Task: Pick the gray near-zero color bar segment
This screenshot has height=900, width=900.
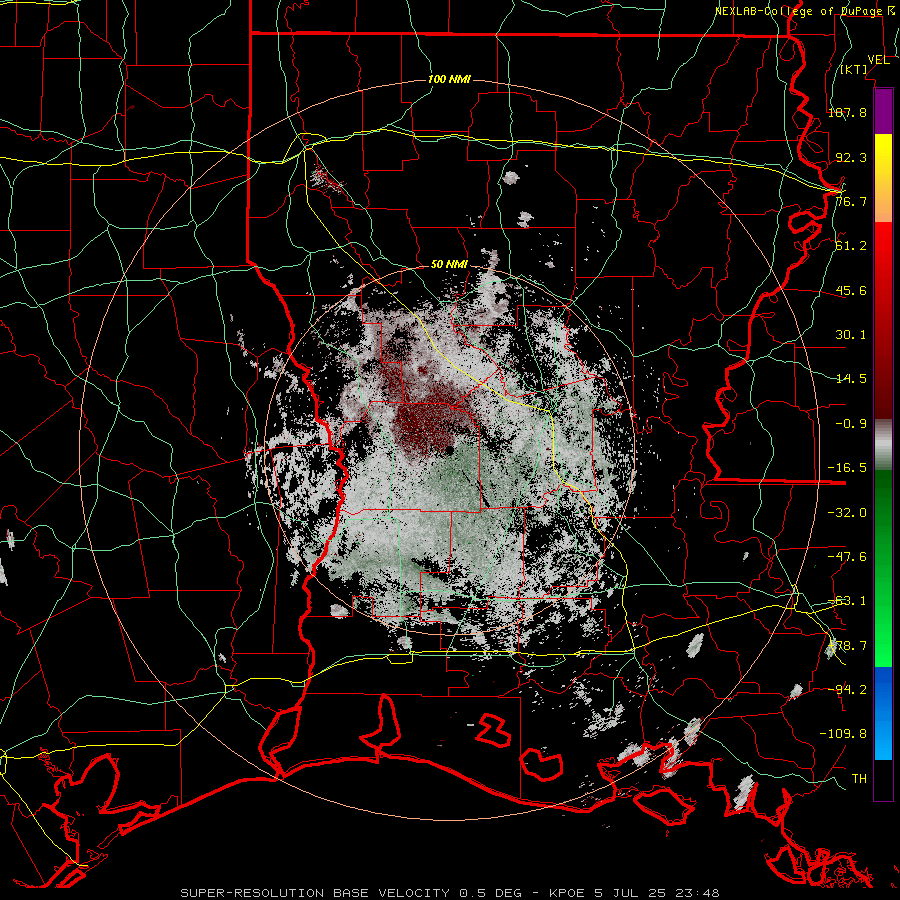Action: 883,444
